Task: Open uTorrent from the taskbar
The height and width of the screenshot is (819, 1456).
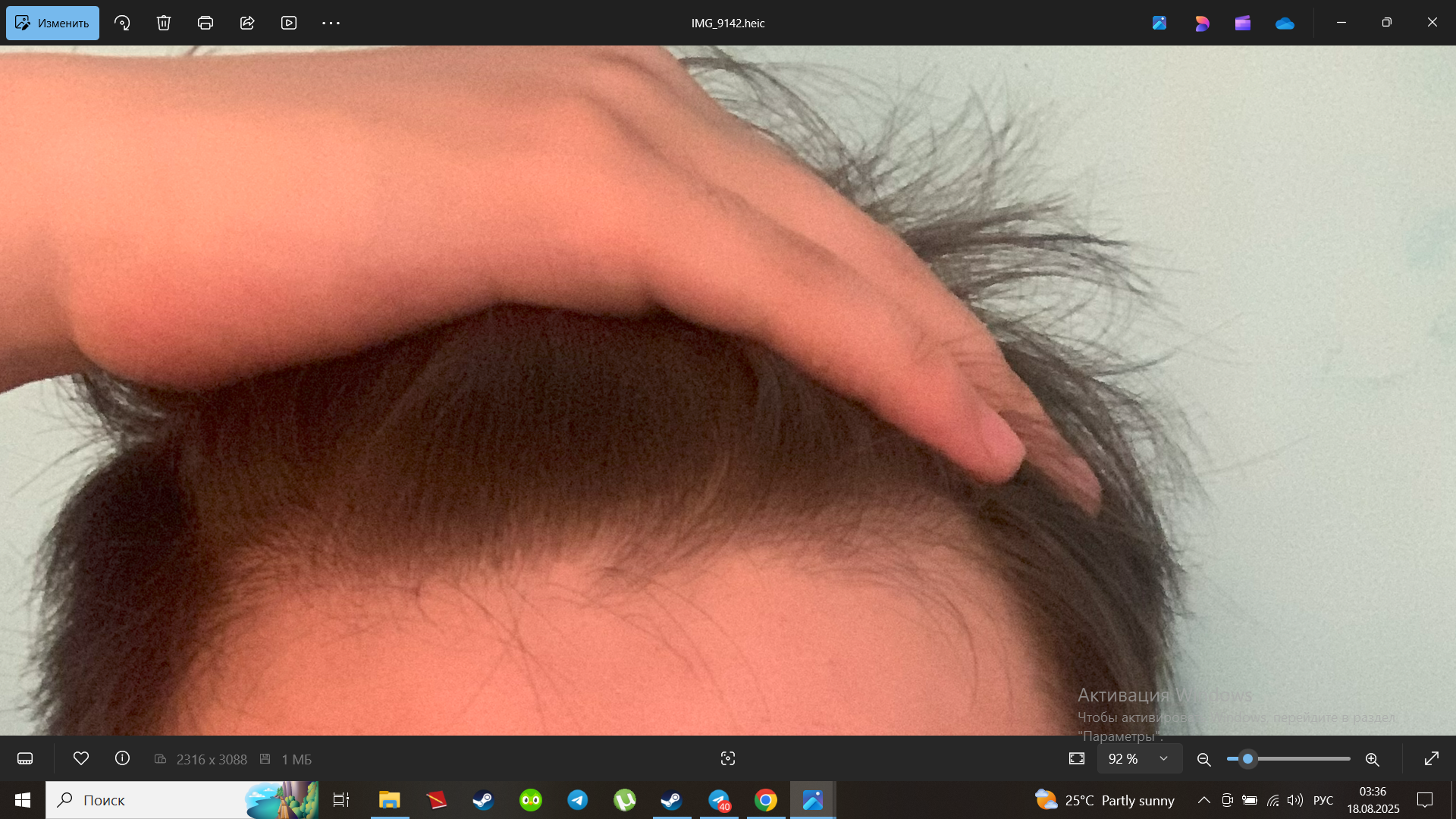Action: click(x=625, y=800)
